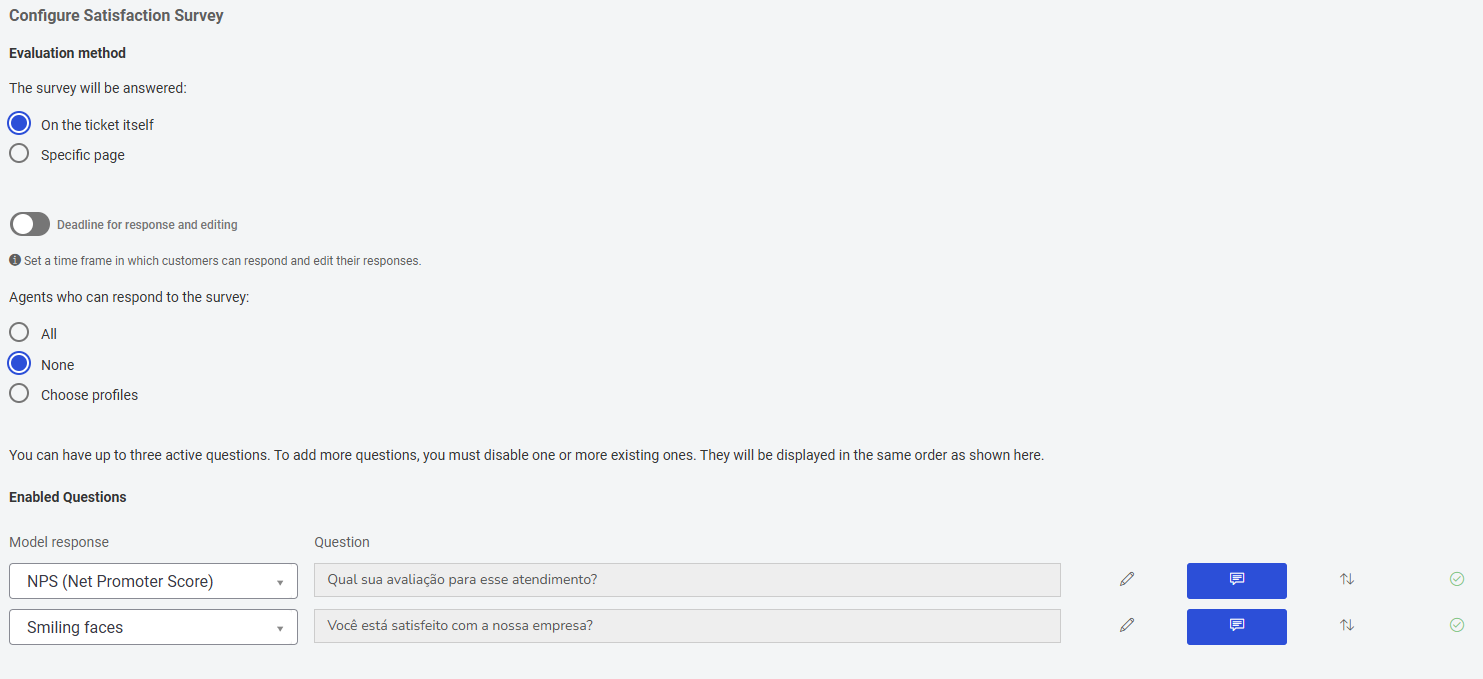Select On the ticket itself option
The image size is (1483, 679).
coord(19,124)
